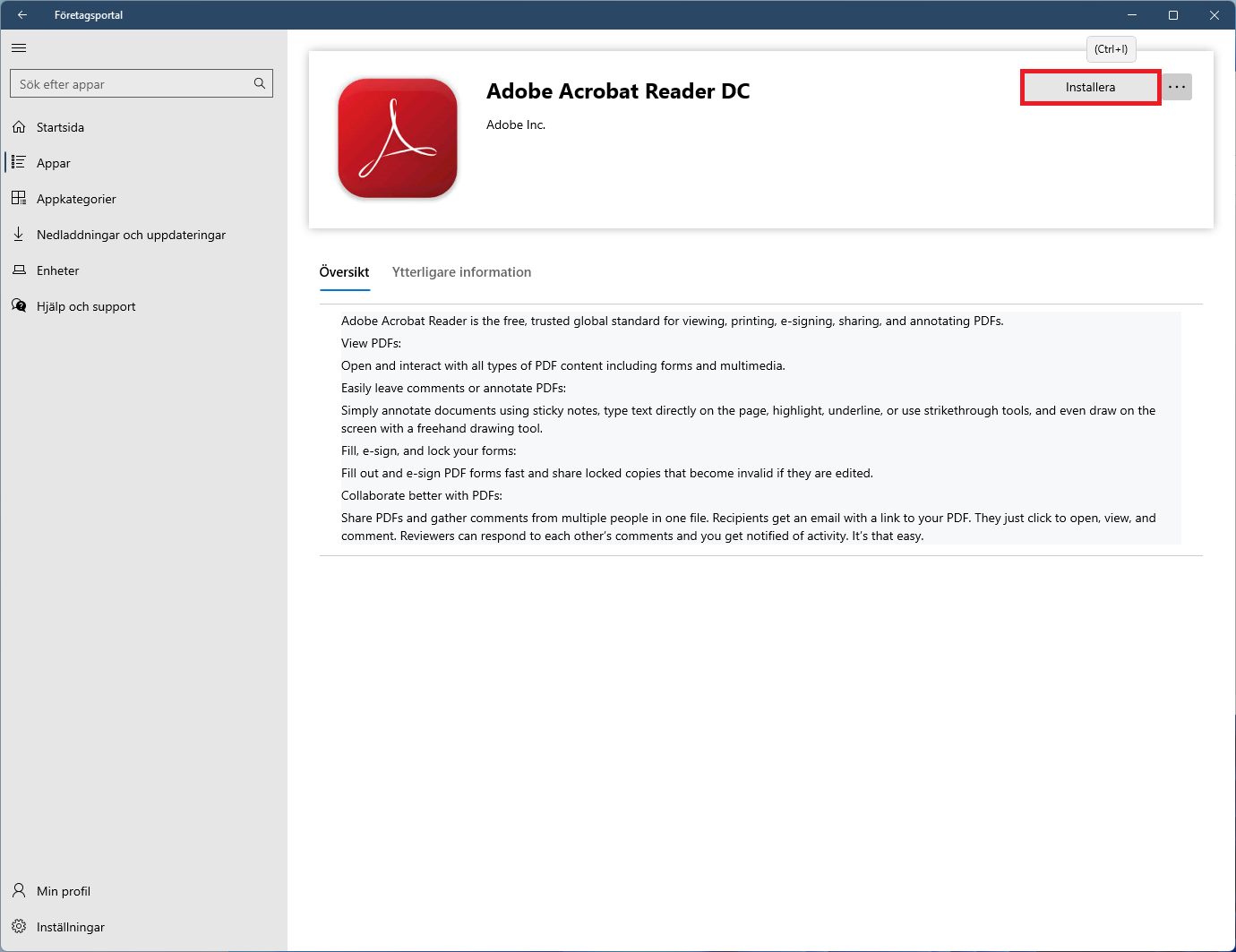Switch to the Översikt tab
This screenshot has width=1236, height=952.
point(345,272)
